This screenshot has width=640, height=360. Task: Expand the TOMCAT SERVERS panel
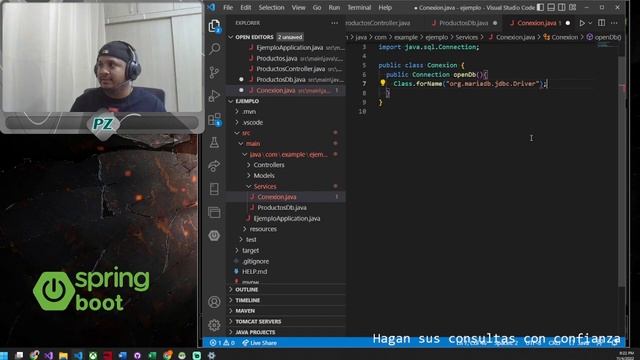286,321
